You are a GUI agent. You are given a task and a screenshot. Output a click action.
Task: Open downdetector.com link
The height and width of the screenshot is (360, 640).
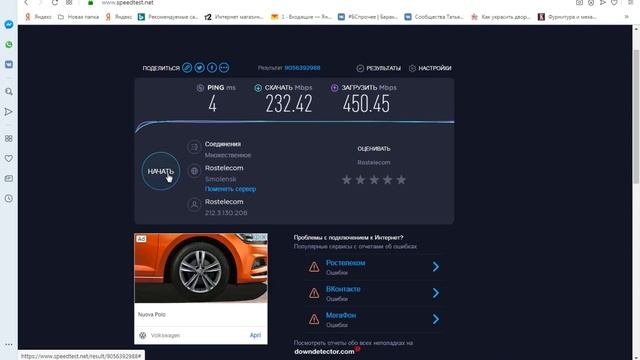(324, 351)
